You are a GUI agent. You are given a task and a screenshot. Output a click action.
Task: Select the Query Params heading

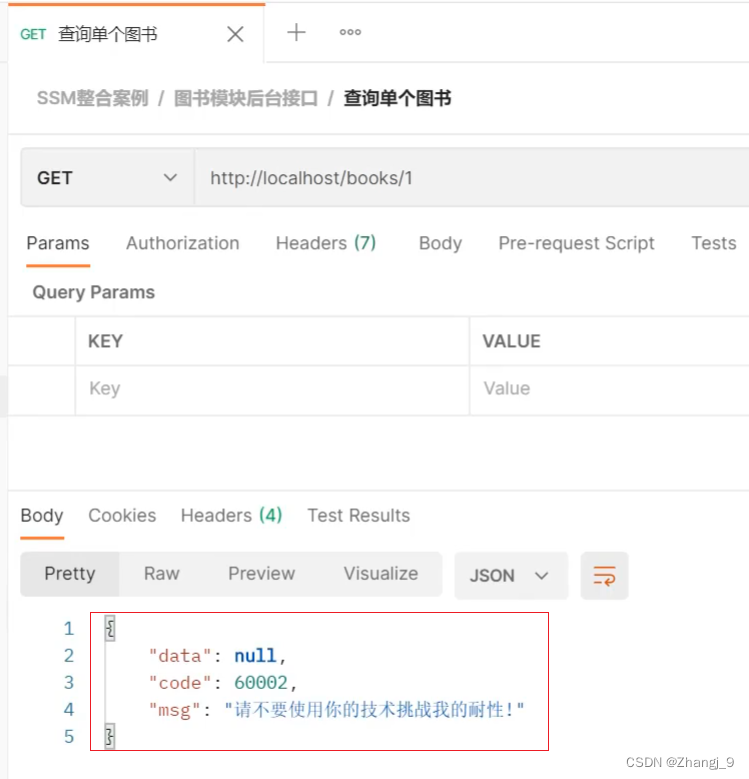tap(94, 292)
